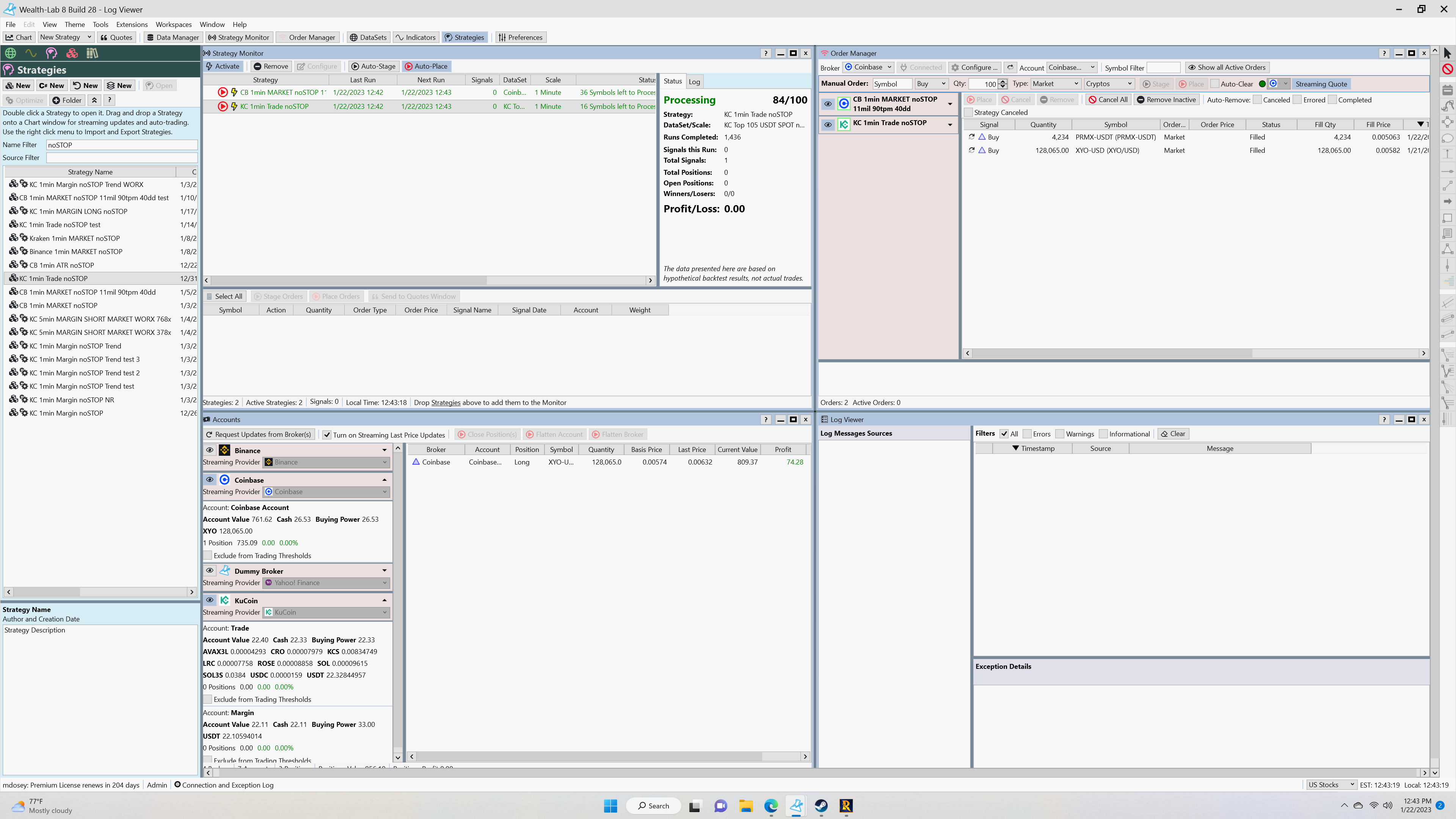Open the Broker Coinbase dropdown
Viewport: 1456px width, 819px height.
[x=869, y=67]
